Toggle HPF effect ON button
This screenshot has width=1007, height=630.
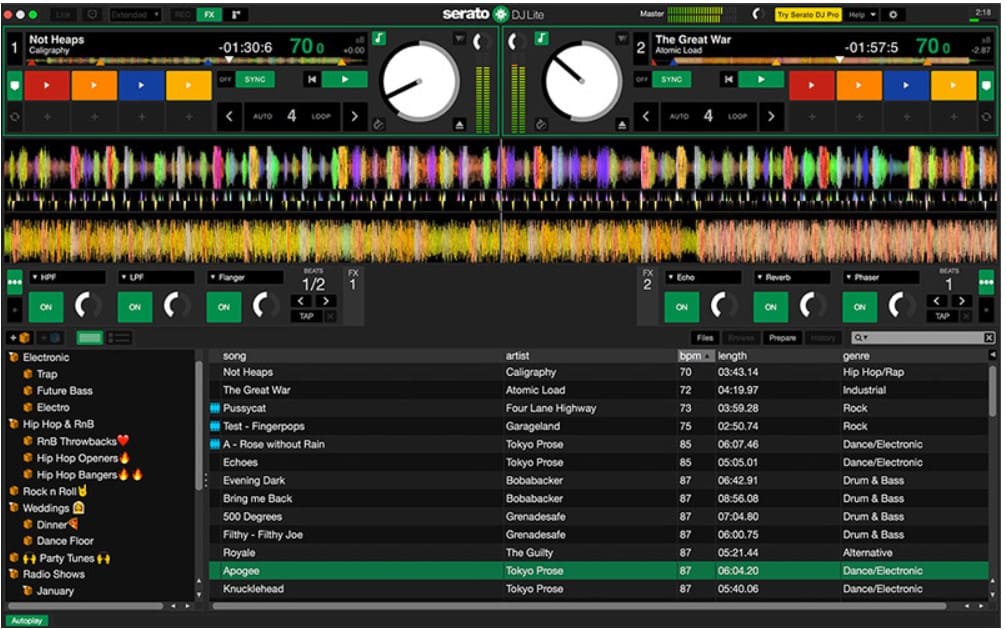point(46,307)
